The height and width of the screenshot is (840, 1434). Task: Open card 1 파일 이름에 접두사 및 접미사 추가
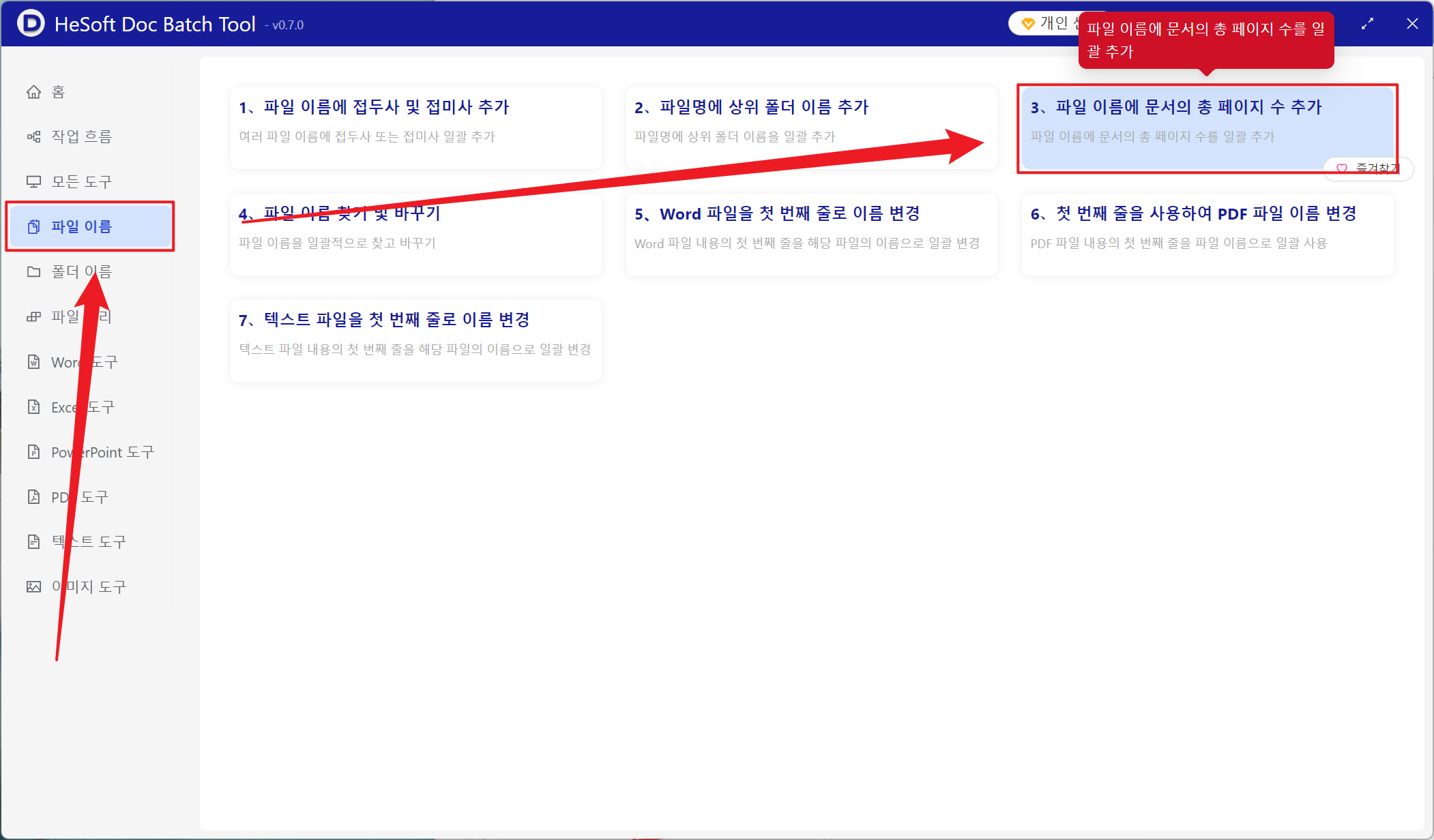(x=415, y=127)
